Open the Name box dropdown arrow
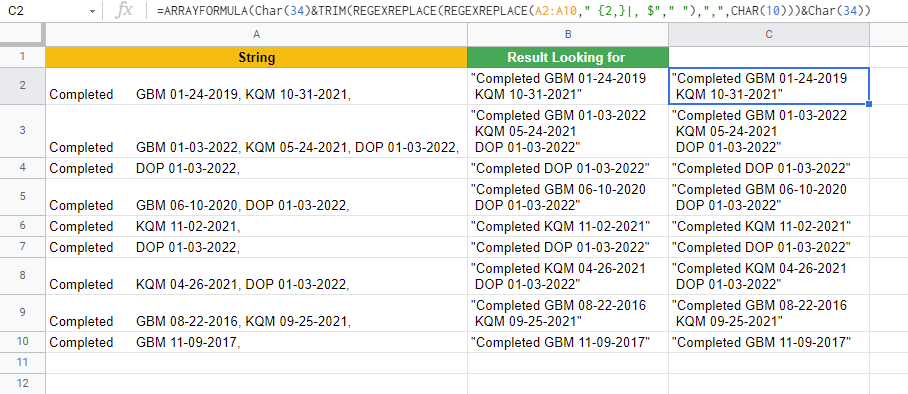The width and height of the screenshot is (908, 394). (93, 12)
